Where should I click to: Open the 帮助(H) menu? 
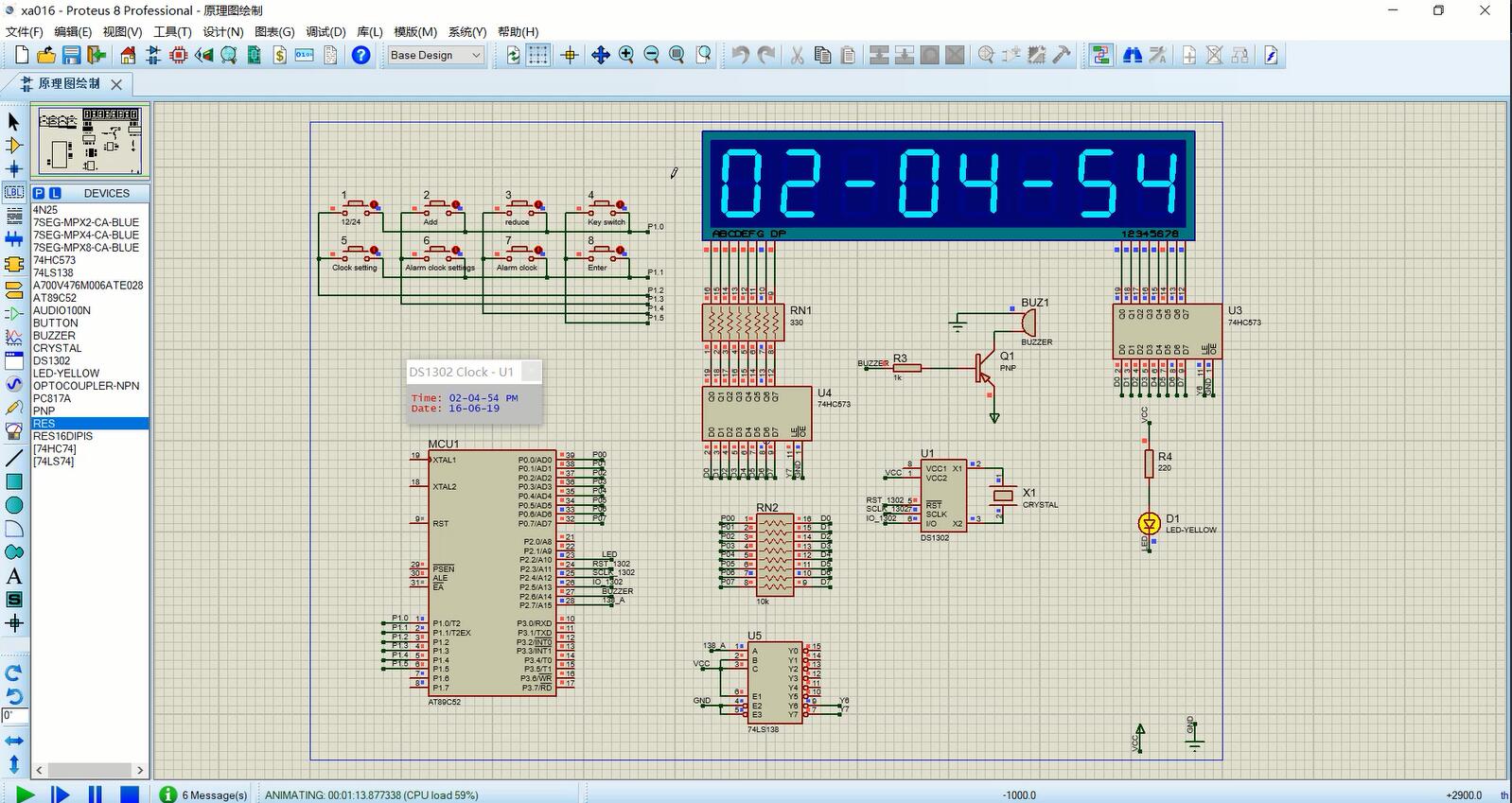(x=519, y=31)
